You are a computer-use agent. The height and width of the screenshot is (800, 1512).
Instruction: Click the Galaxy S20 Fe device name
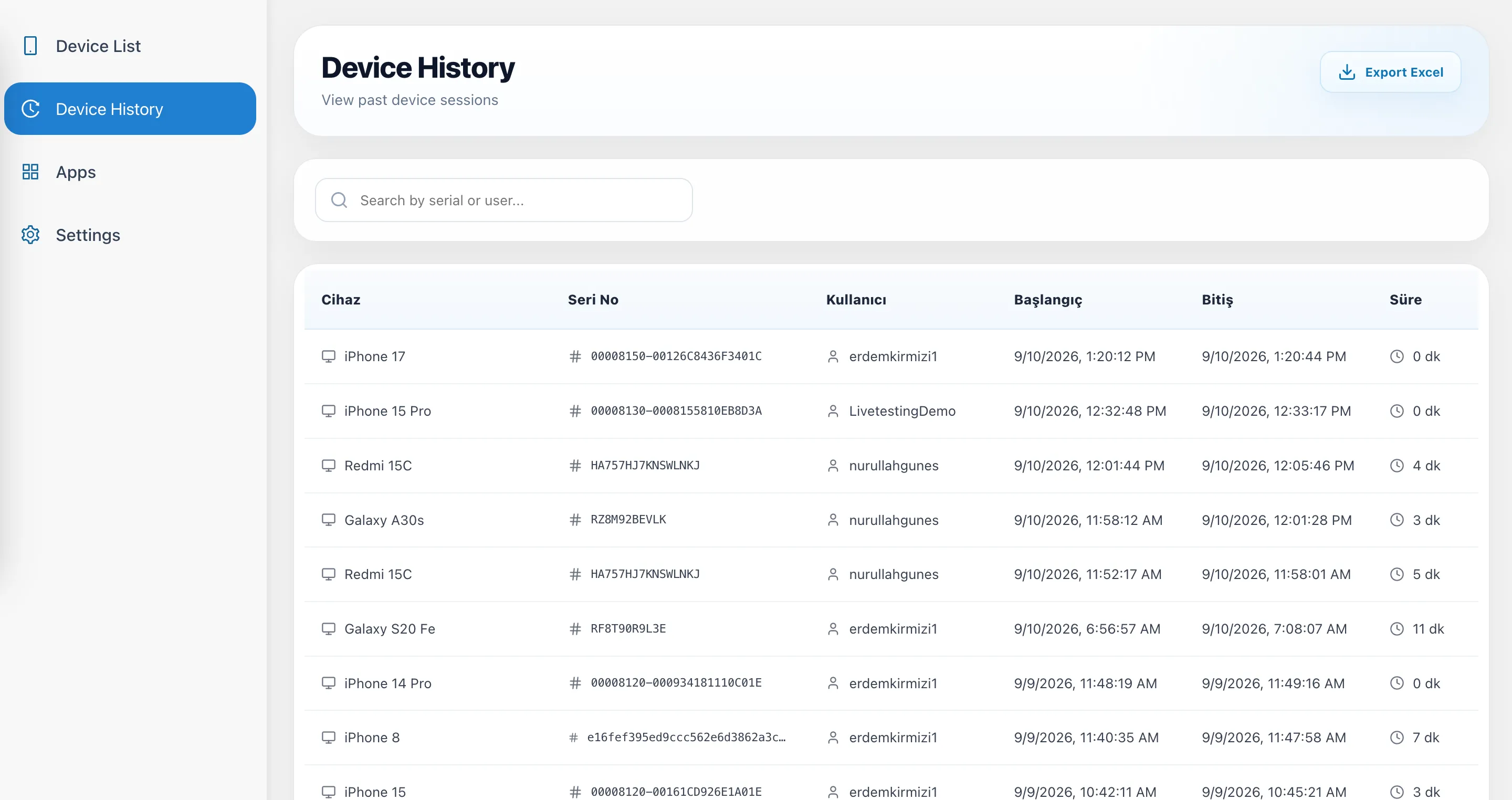pos(390,629)
